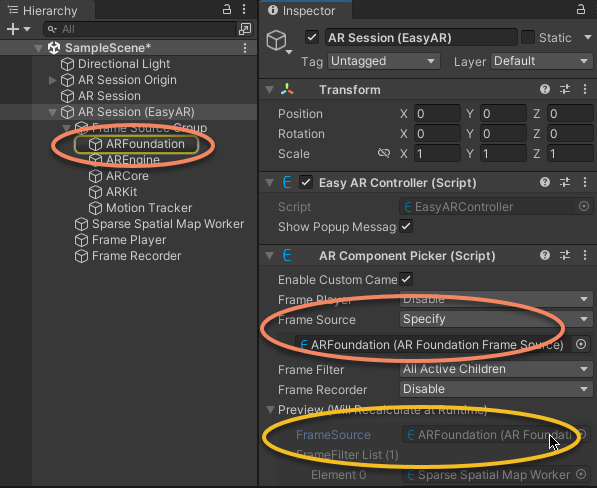Toggle Scale constrained proportions link icon
The width and height of the screenshot is (597, 488).
(x=384, y=153)
